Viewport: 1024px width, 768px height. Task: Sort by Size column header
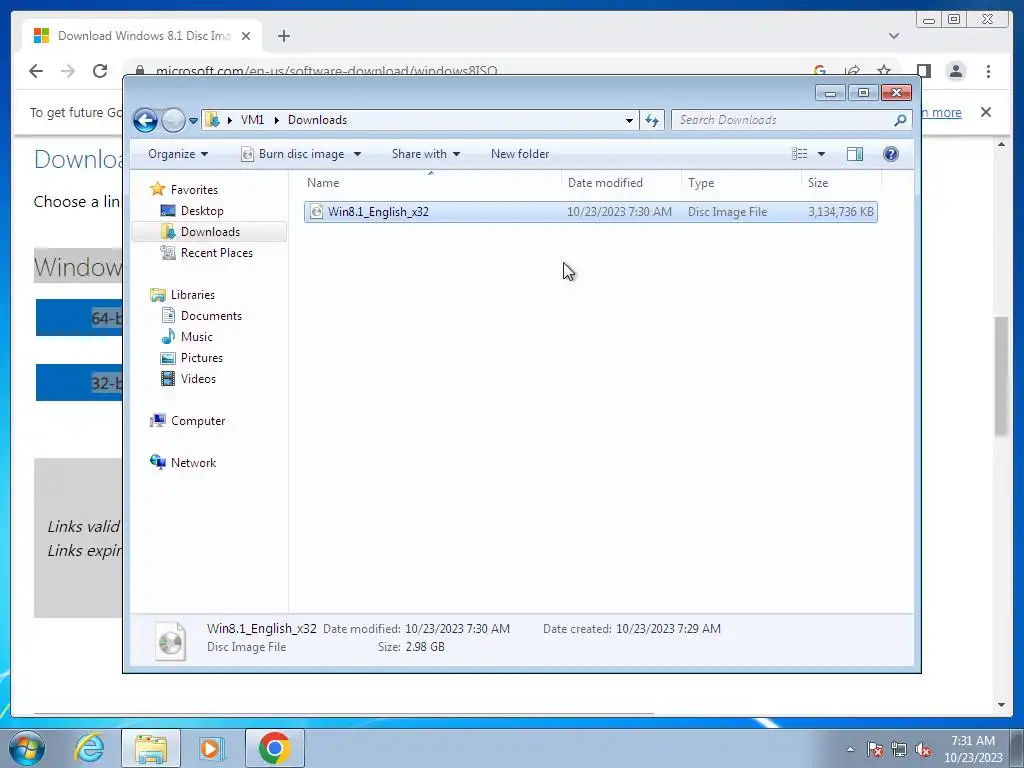pyautogui.click(x=840, y=183)
